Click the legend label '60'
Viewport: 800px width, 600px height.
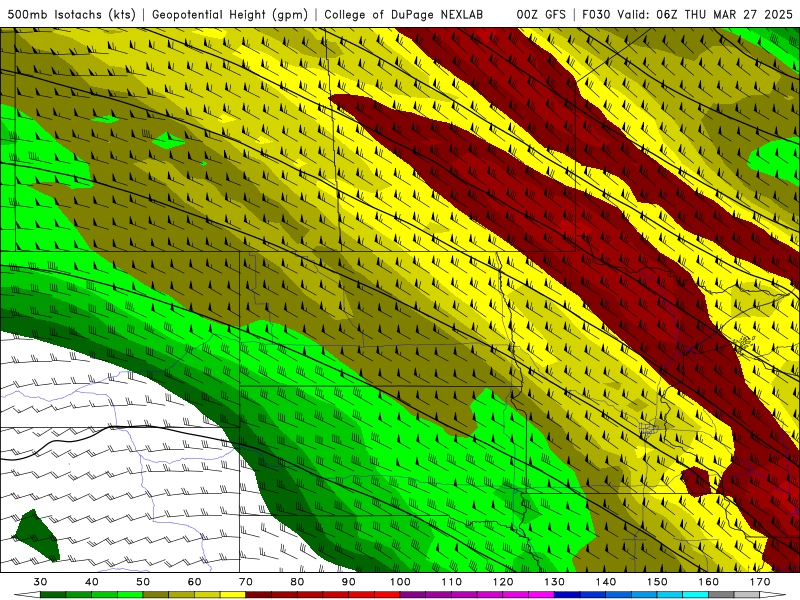194,582
